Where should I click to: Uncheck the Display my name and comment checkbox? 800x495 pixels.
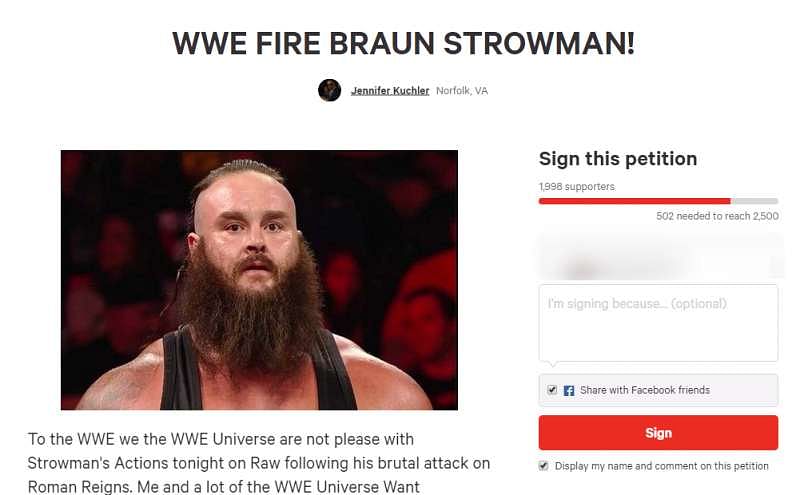pyautogui.click(x=543, y=465)
